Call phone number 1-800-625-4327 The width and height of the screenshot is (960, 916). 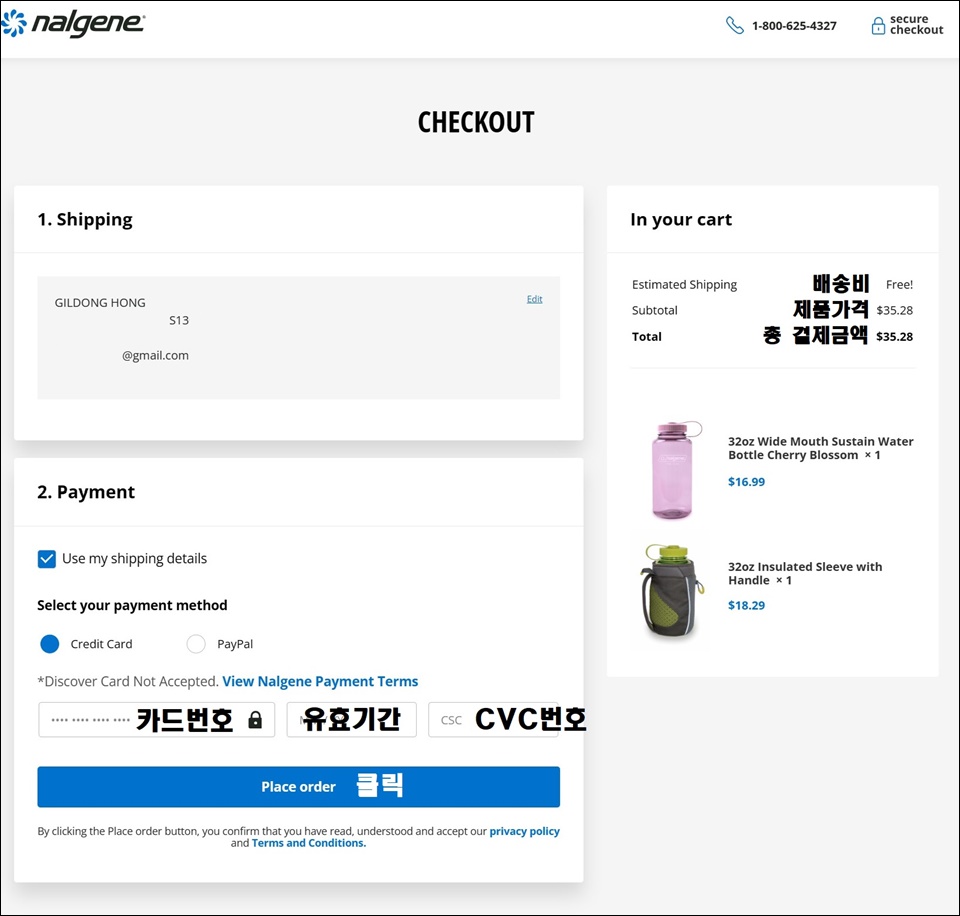794,26
